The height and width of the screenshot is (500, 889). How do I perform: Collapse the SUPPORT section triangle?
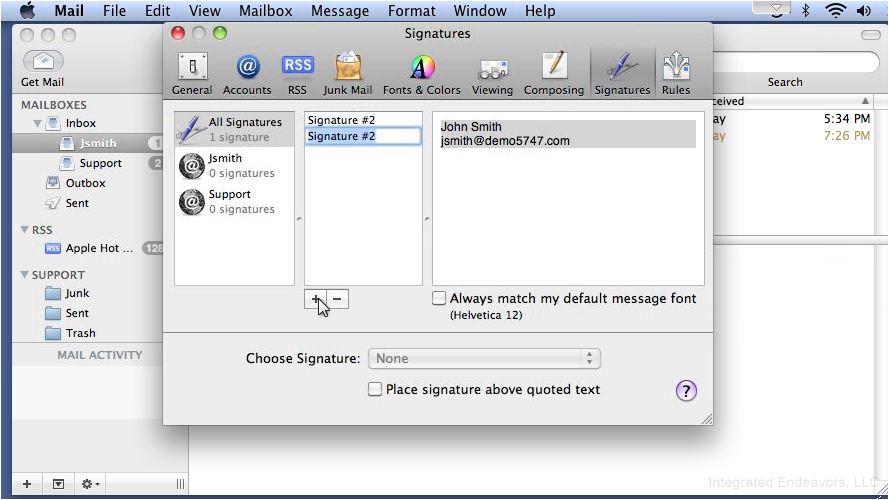pos(24,274)
